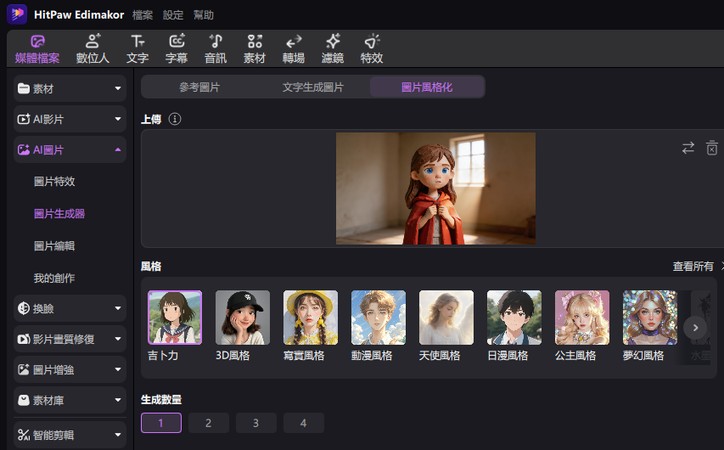
Task: Open the 音訊 audio panel
Action: tap(215, 48)
